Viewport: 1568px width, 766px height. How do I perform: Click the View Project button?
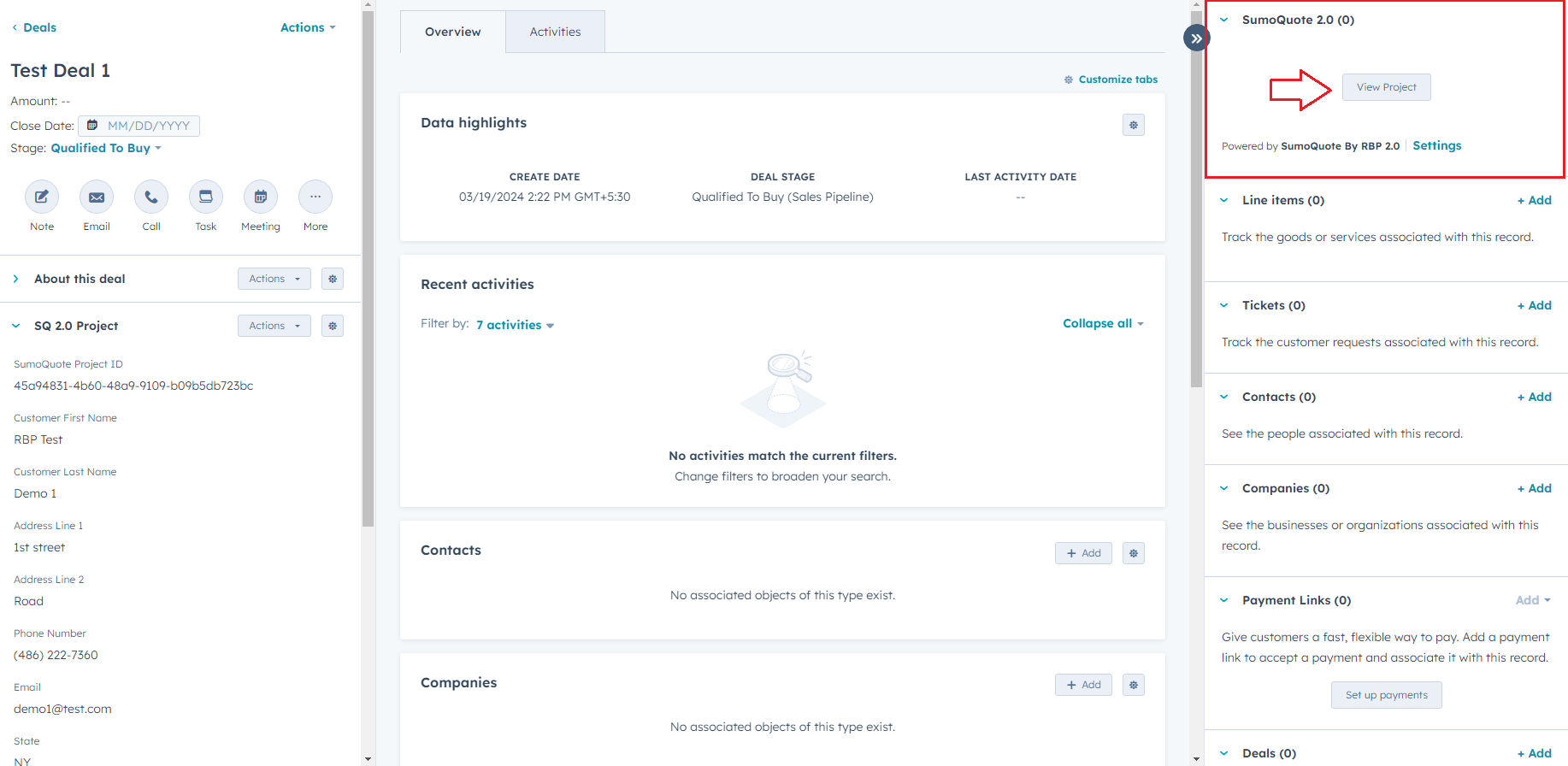pyautogui.click(x=1387, y=87)
